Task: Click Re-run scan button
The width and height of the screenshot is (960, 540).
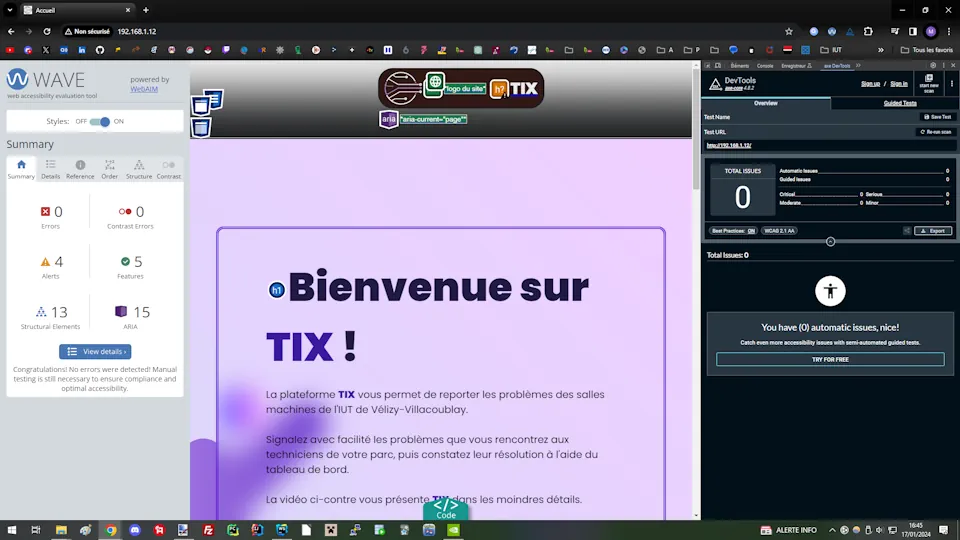Action: (x=936, y=132)
